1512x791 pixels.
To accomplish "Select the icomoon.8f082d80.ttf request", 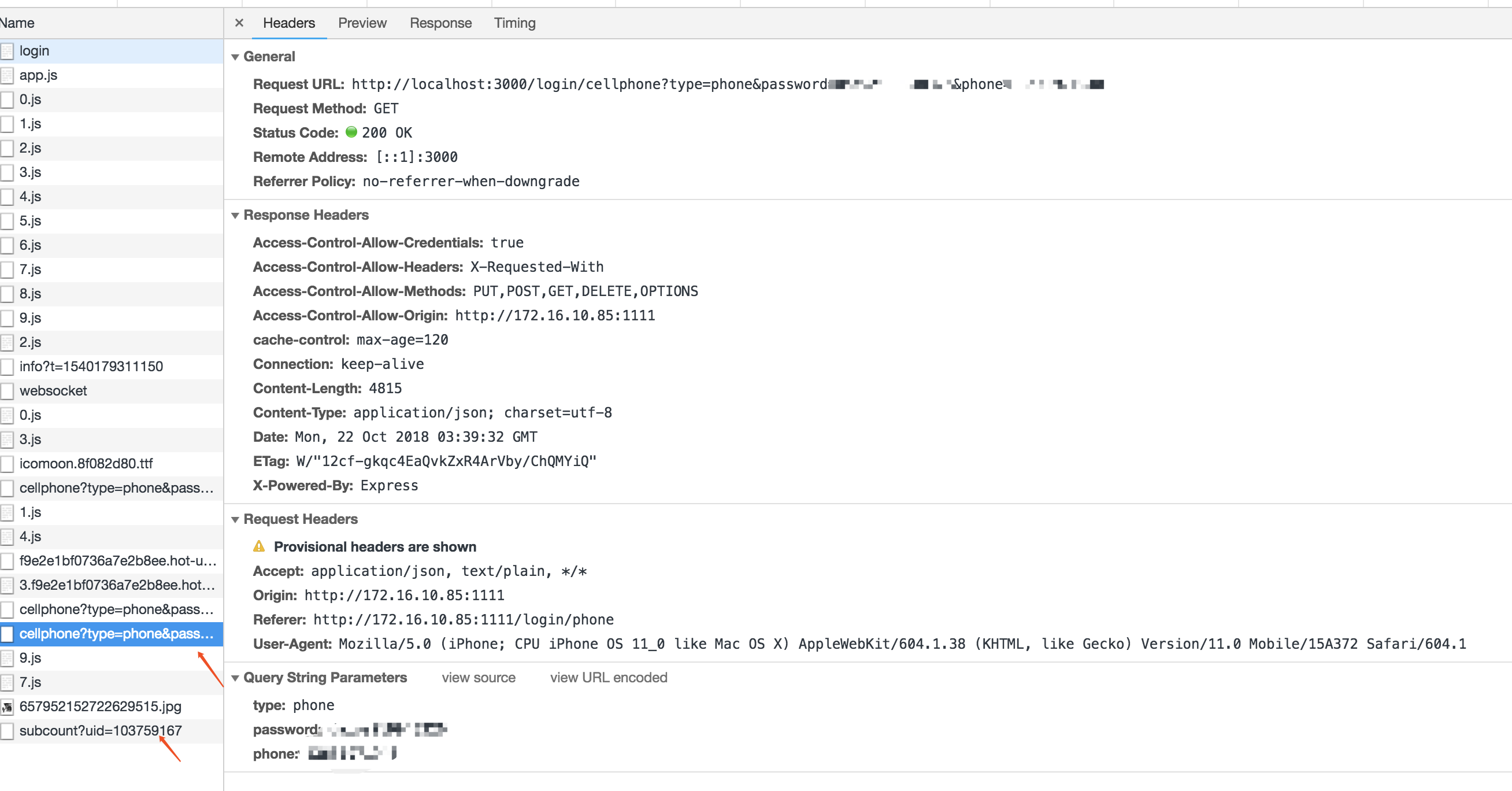I will click(112, 463).
